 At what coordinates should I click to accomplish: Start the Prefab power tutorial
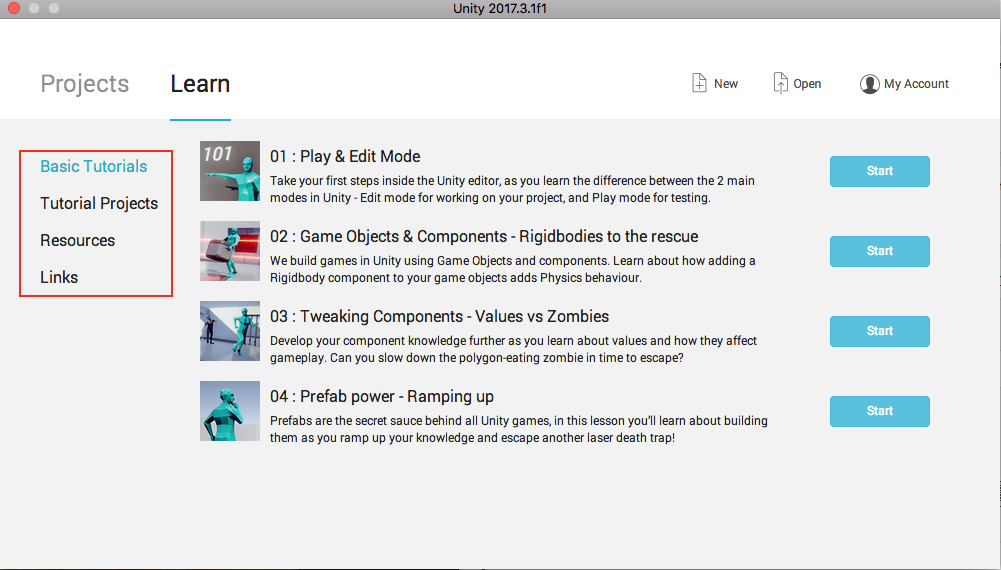[879, 411]
